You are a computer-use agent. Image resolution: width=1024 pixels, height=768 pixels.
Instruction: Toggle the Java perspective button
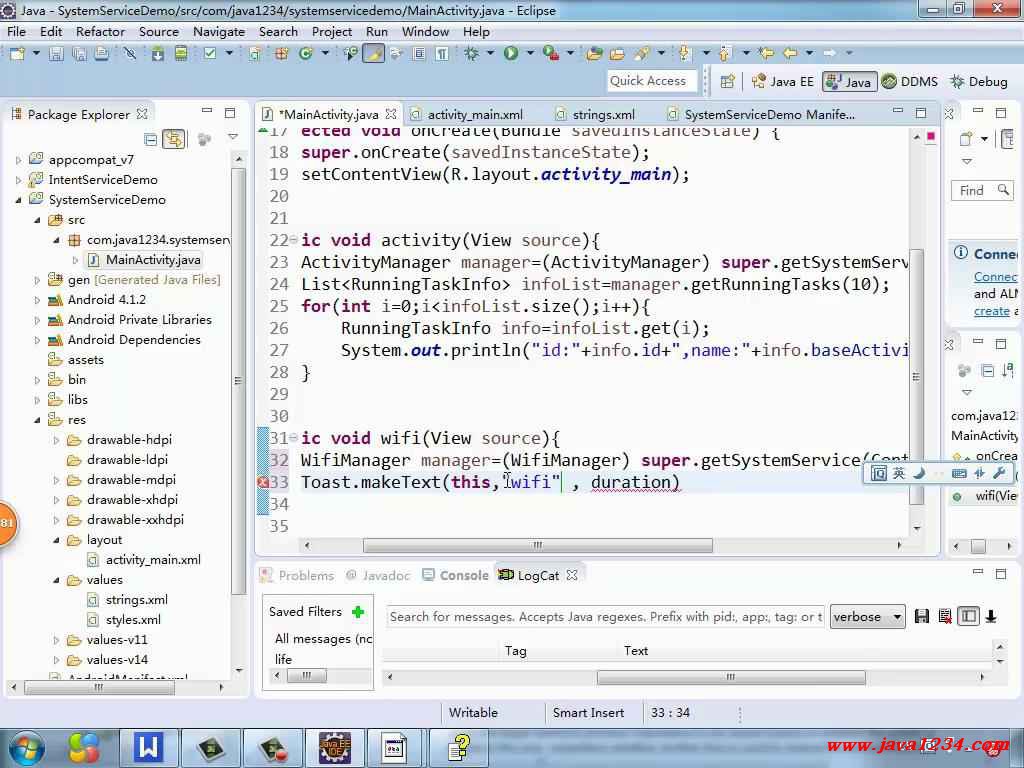tap(849, 82)
